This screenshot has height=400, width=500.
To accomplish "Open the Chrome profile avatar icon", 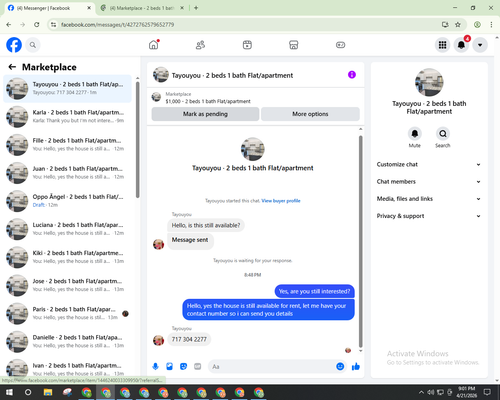I will click(477, 25).
